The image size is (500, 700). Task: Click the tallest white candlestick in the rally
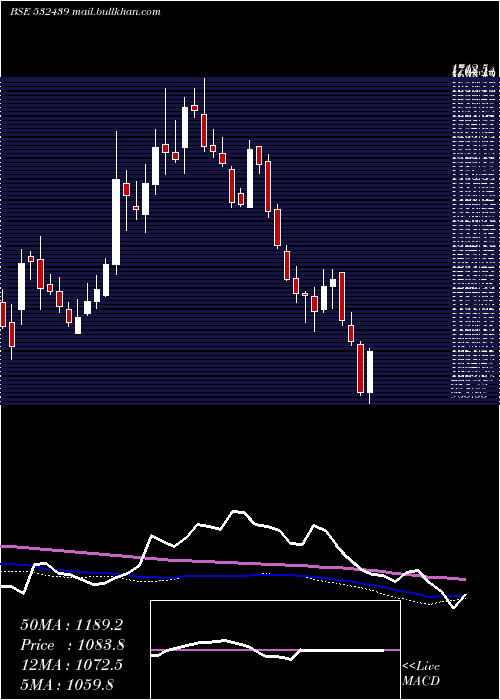coord(116,222)
